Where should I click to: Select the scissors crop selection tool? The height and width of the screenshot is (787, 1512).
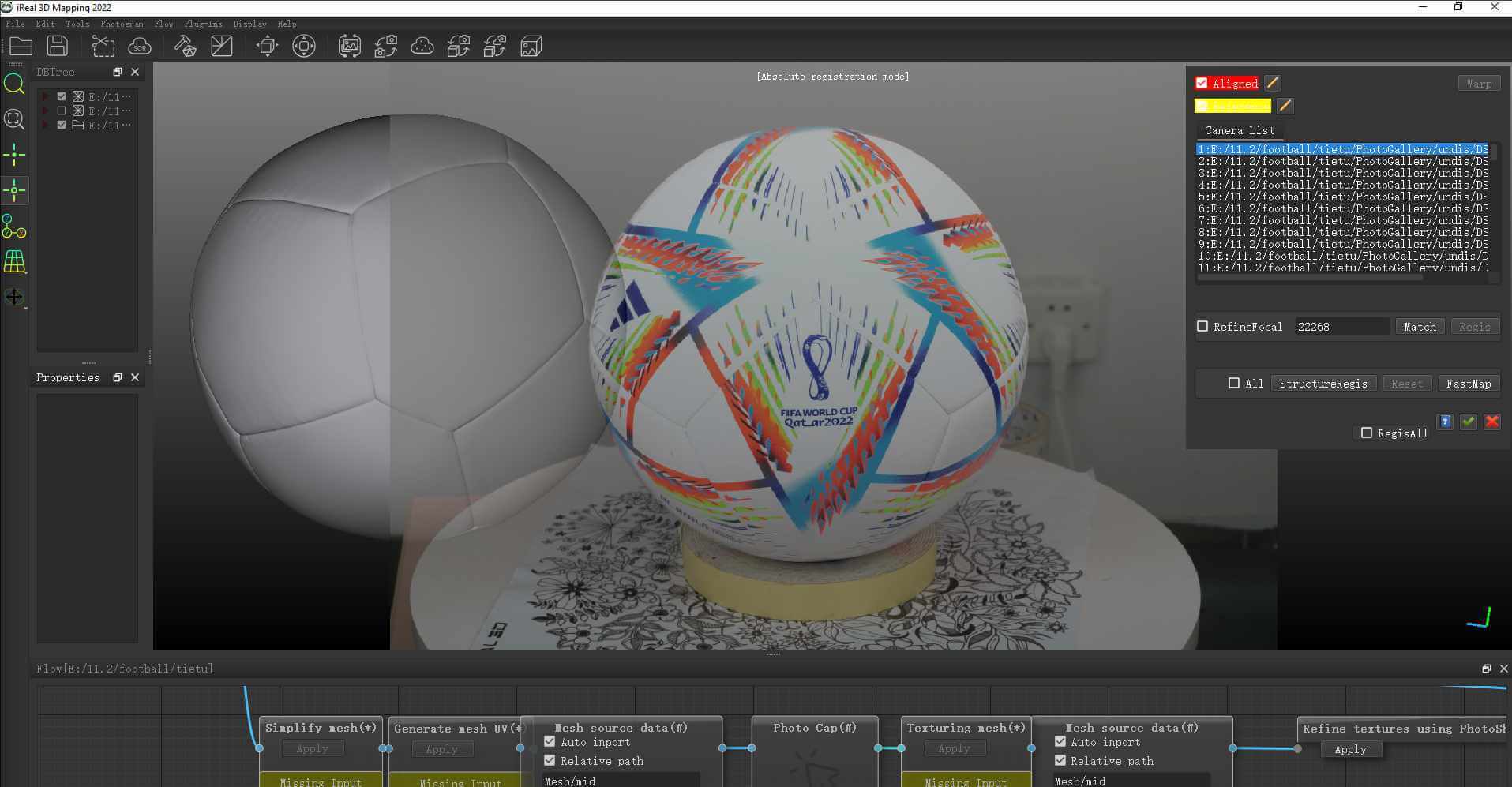click(x=103, y=46)
